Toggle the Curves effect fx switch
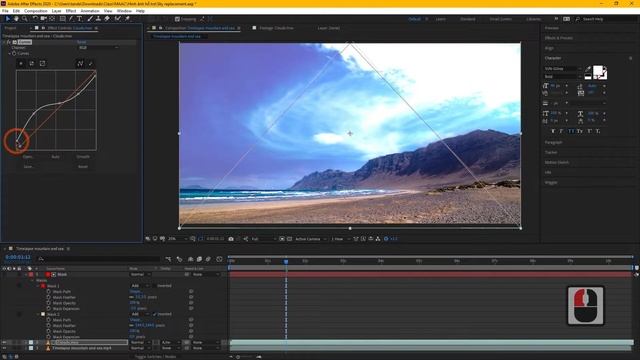The image size is (640, 360). click(9, 42)
